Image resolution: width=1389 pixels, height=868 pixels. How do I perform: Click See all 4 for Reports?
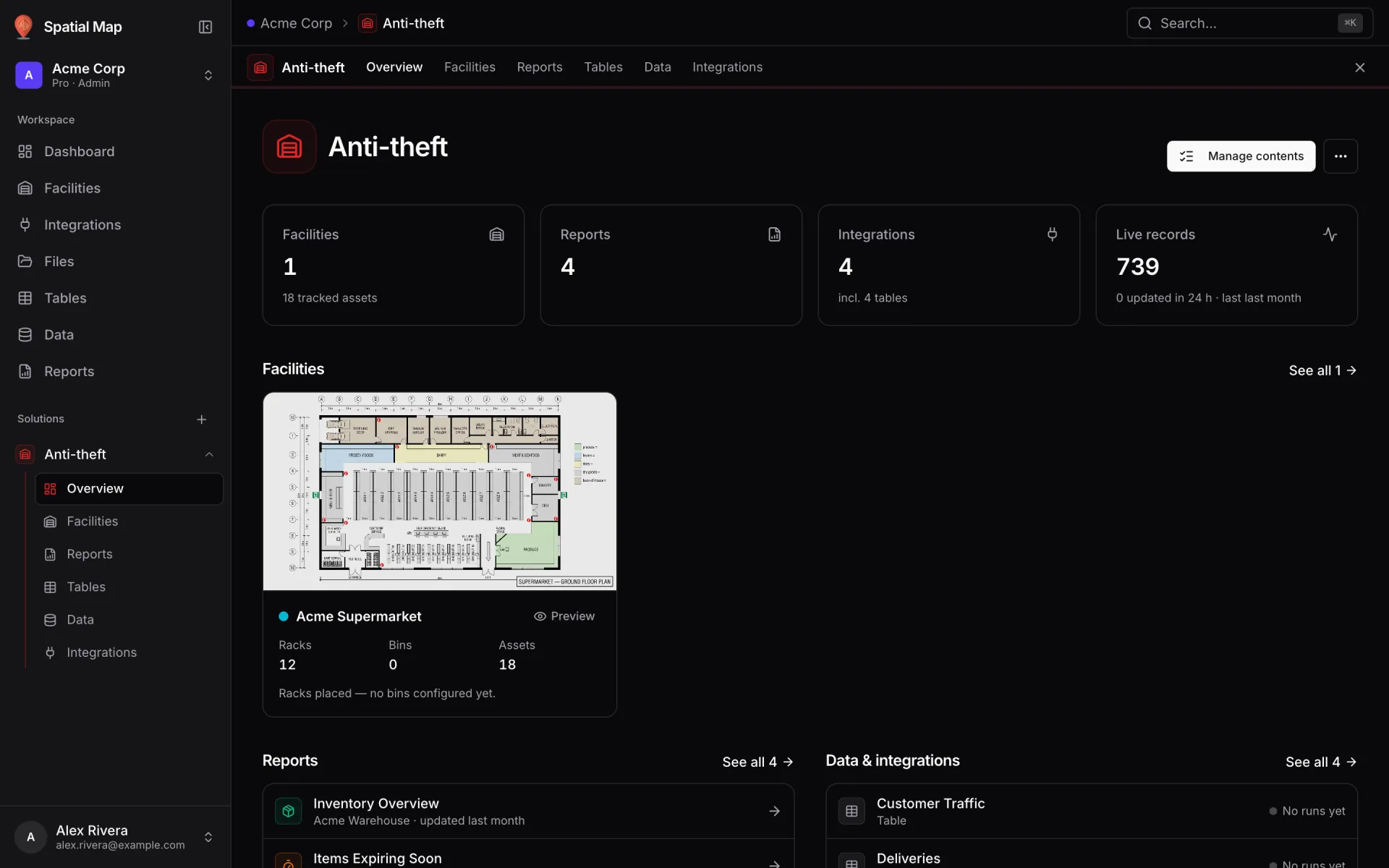[758, 762]
